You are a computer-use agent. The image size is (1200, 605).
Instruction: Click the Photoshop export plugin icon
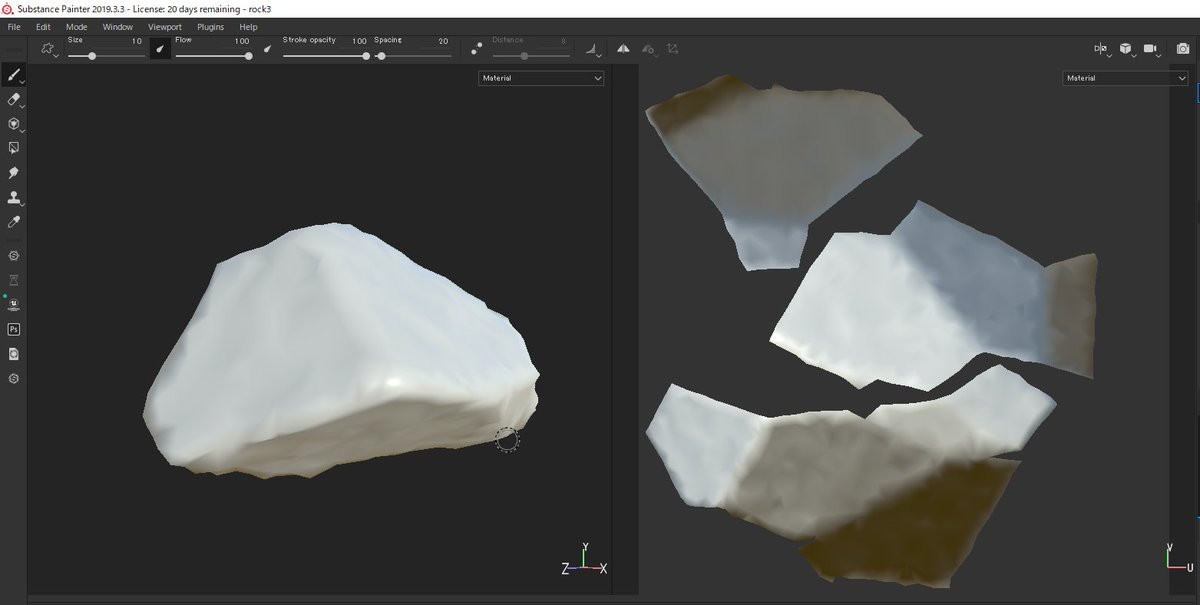pyautogui.click(x=13, y=329)
